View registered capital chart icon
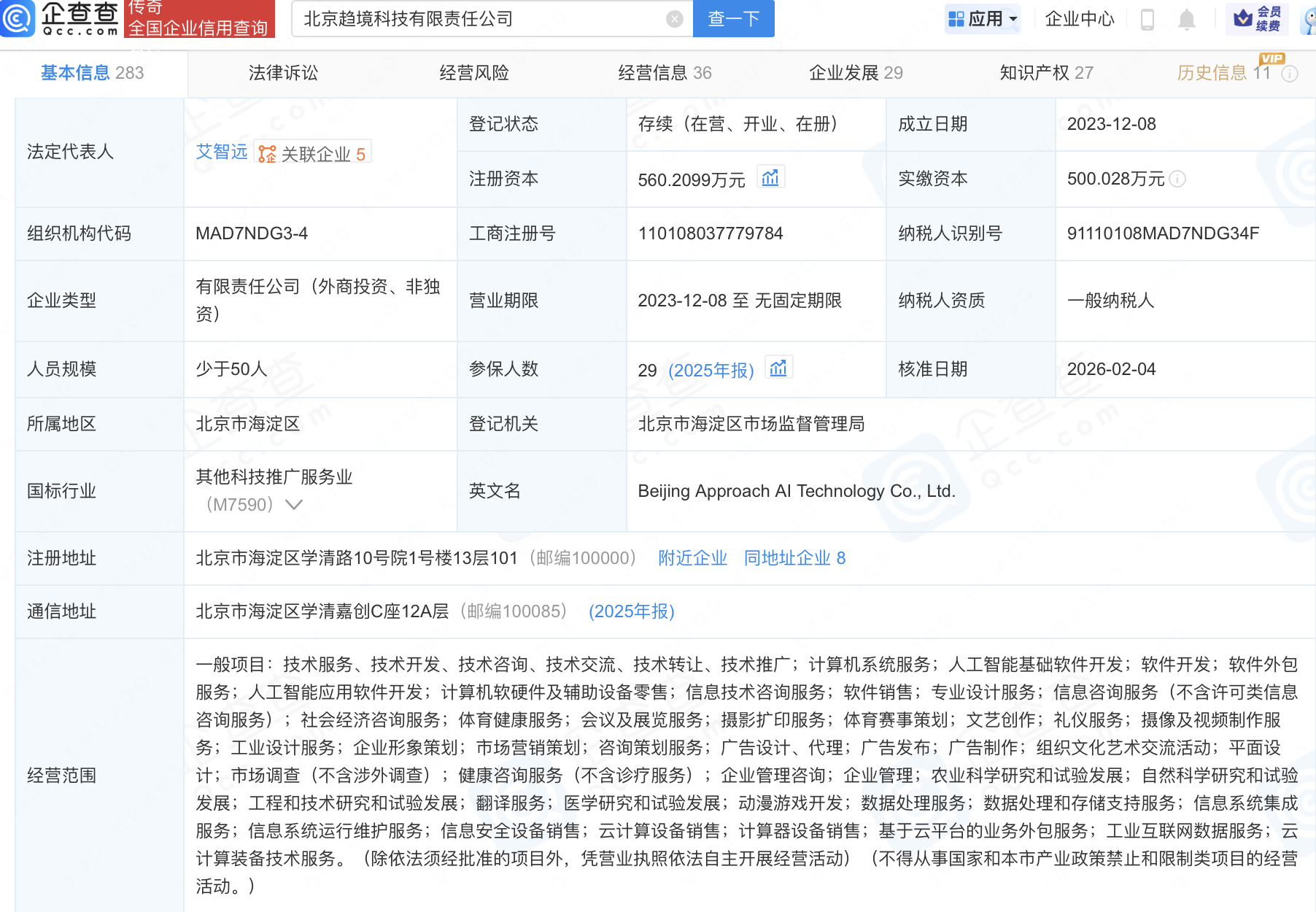Viewport: 1316px width, 912px height. 770,178
